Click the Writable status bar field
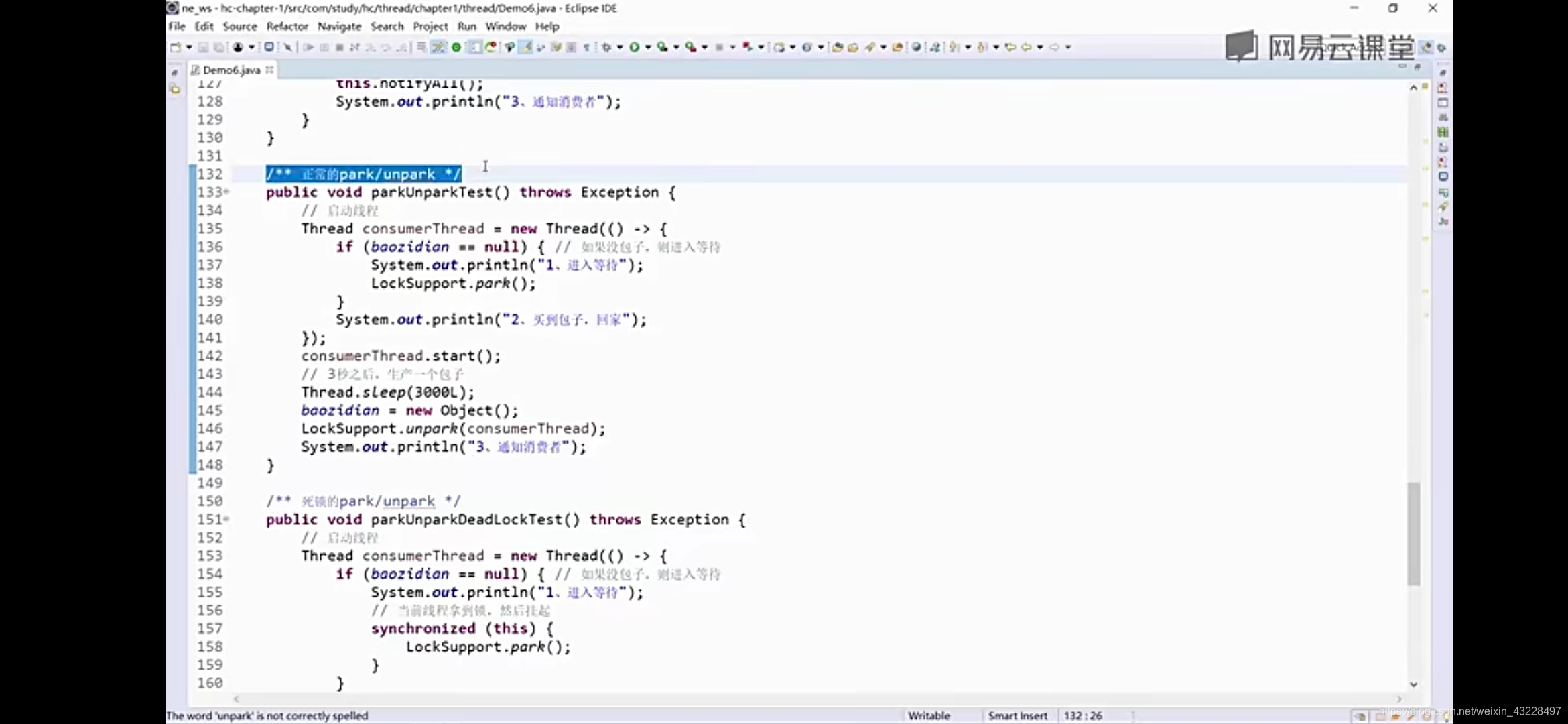 tap(929, 715)
